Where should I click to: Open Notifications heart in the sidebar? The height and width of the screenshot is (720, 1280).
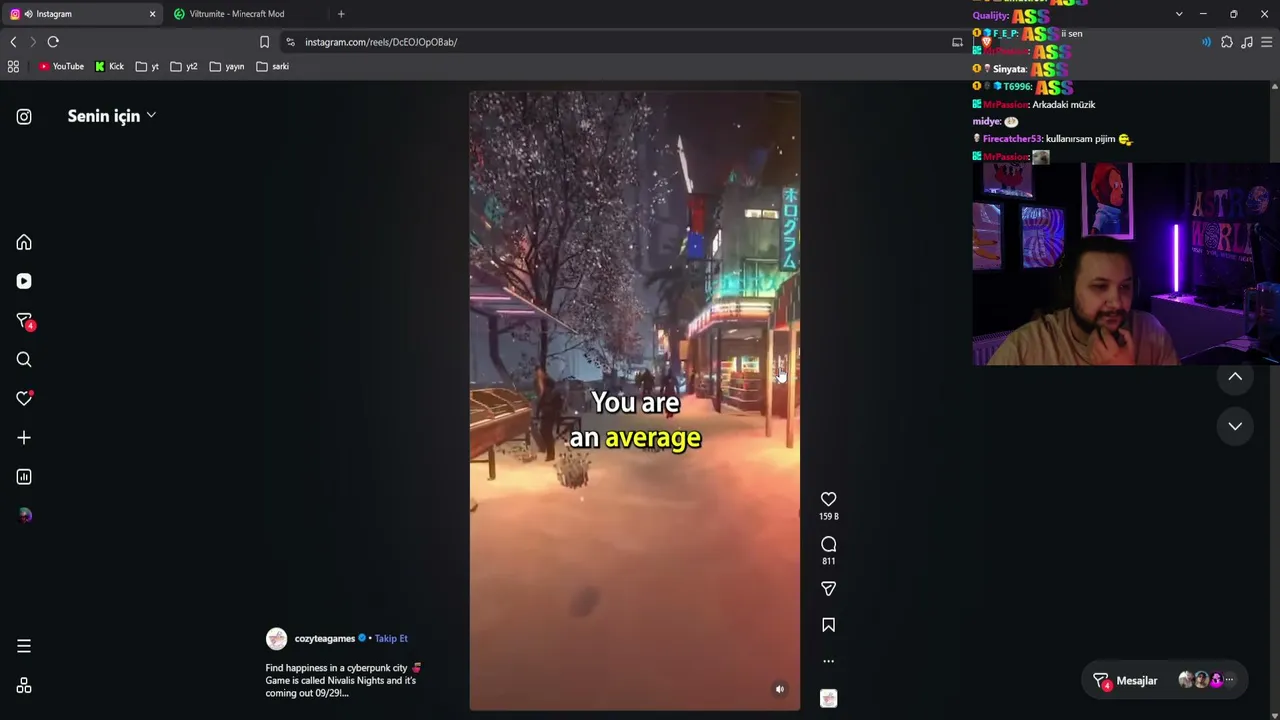tap(24, 398)
